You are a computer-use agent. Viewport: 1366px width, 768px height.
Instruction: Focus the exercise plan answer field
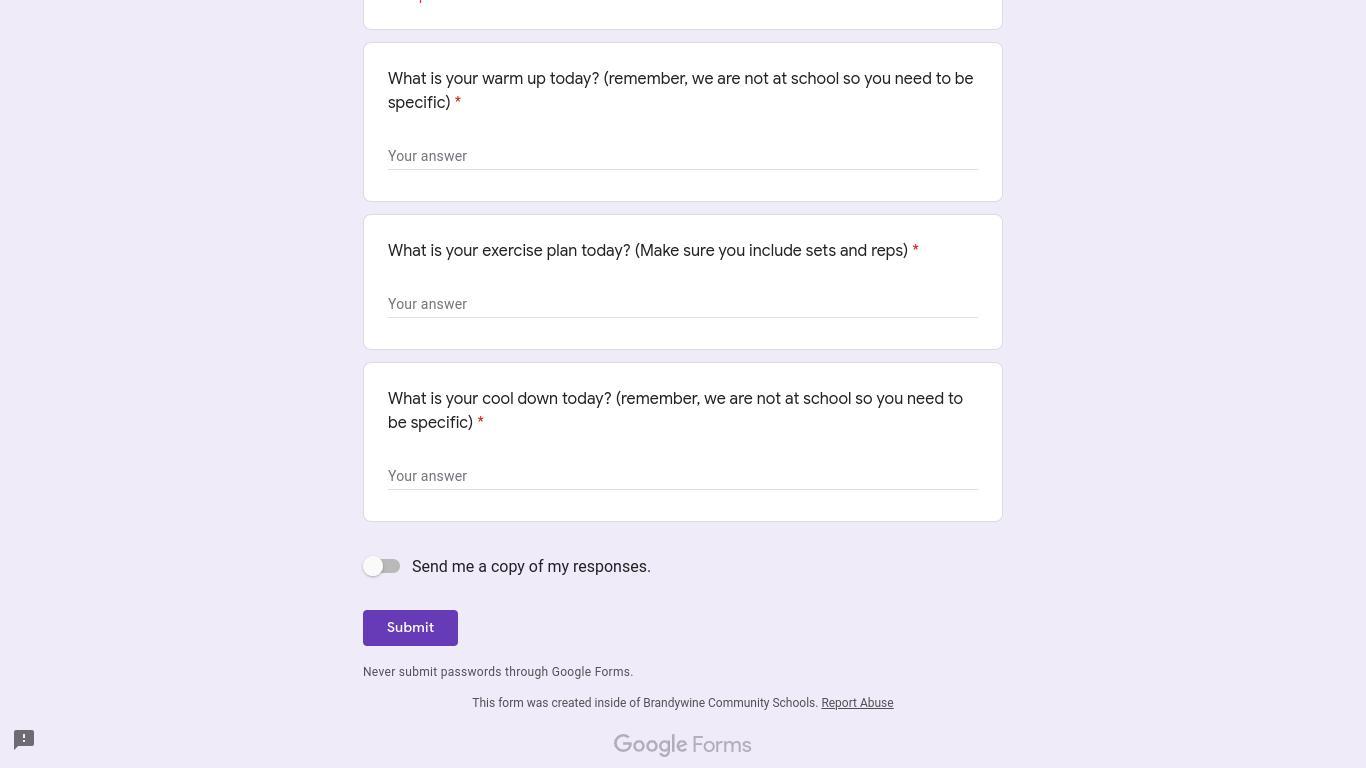click(x=683, y=304)
